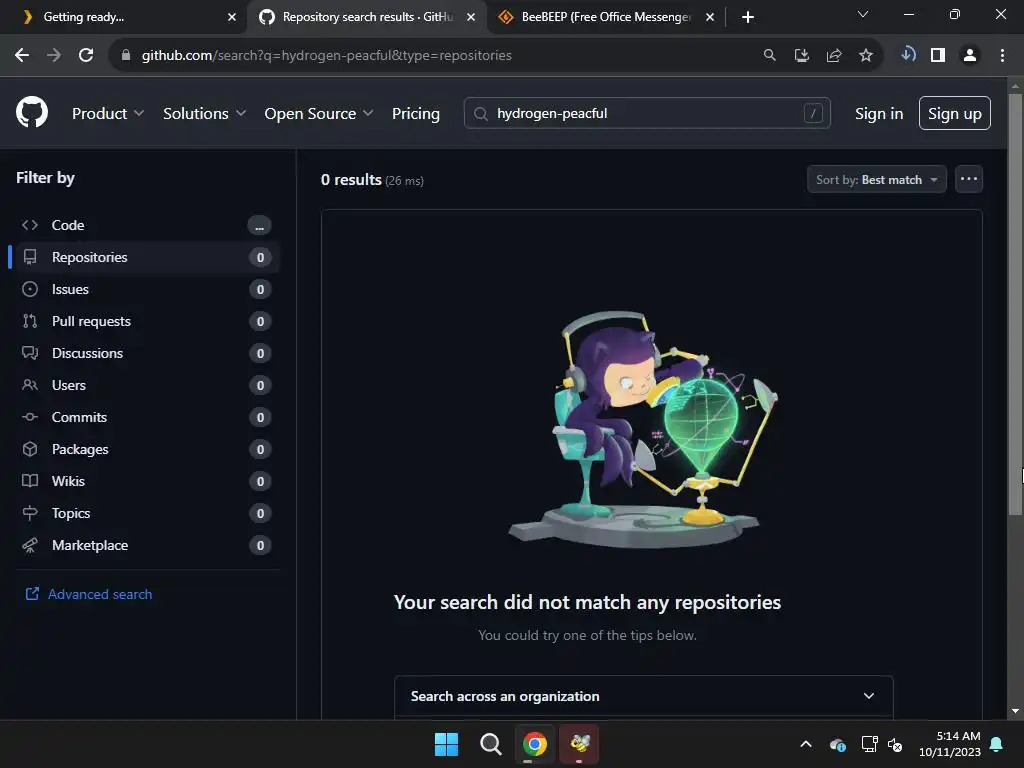Show hidden system tray icons

tap(806, 744)
